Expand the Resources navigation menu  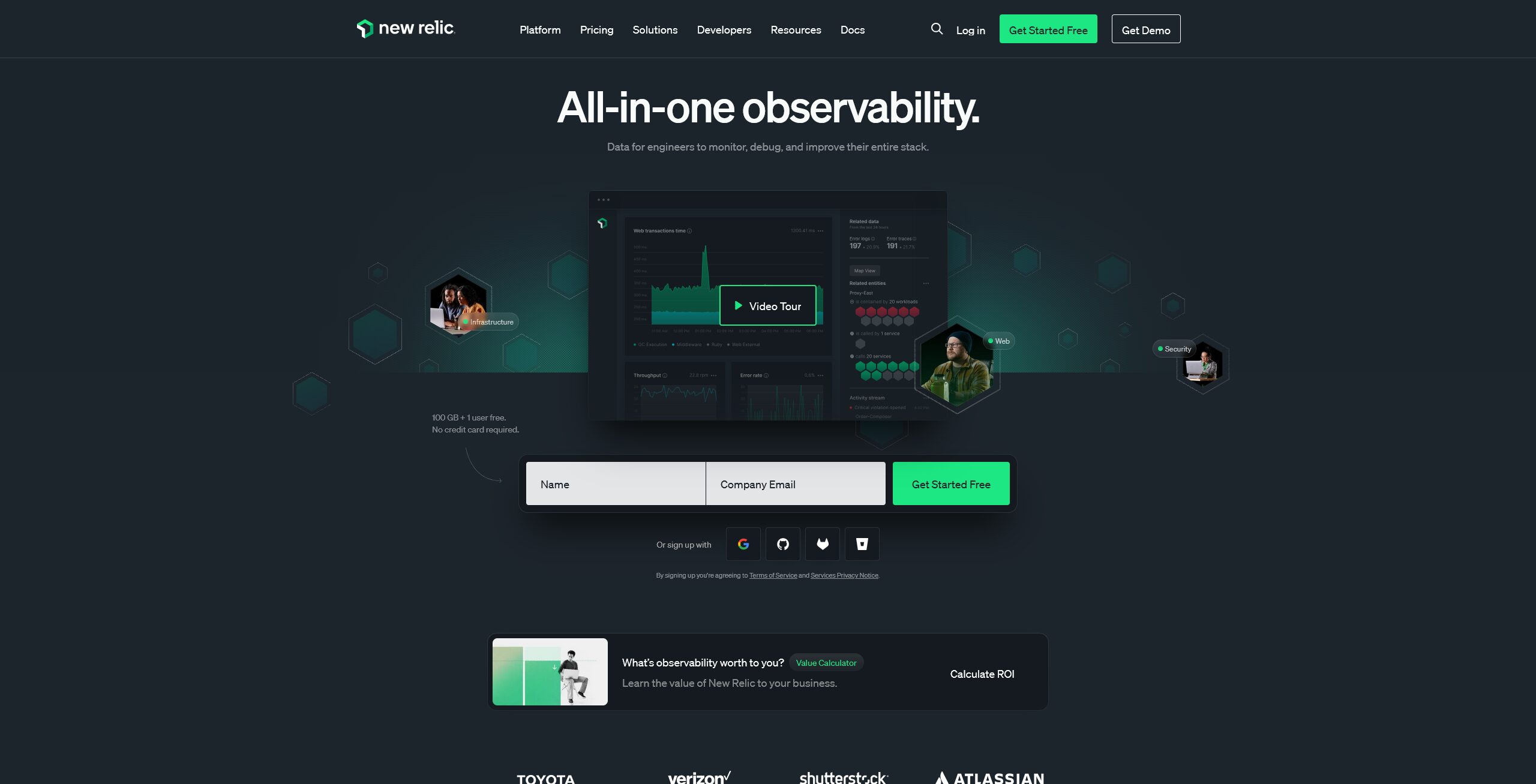point(796,29)
